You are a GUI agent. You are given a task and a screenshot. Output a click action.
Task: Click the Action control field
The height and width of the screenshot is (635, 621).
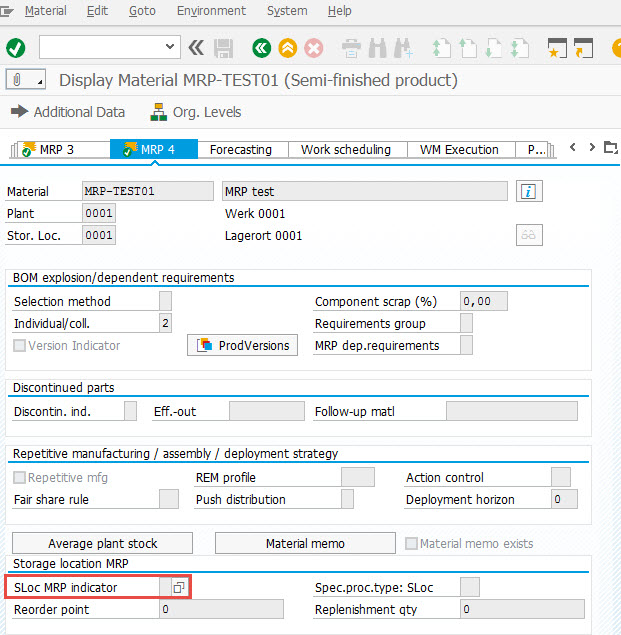click(x=561, y=477)
